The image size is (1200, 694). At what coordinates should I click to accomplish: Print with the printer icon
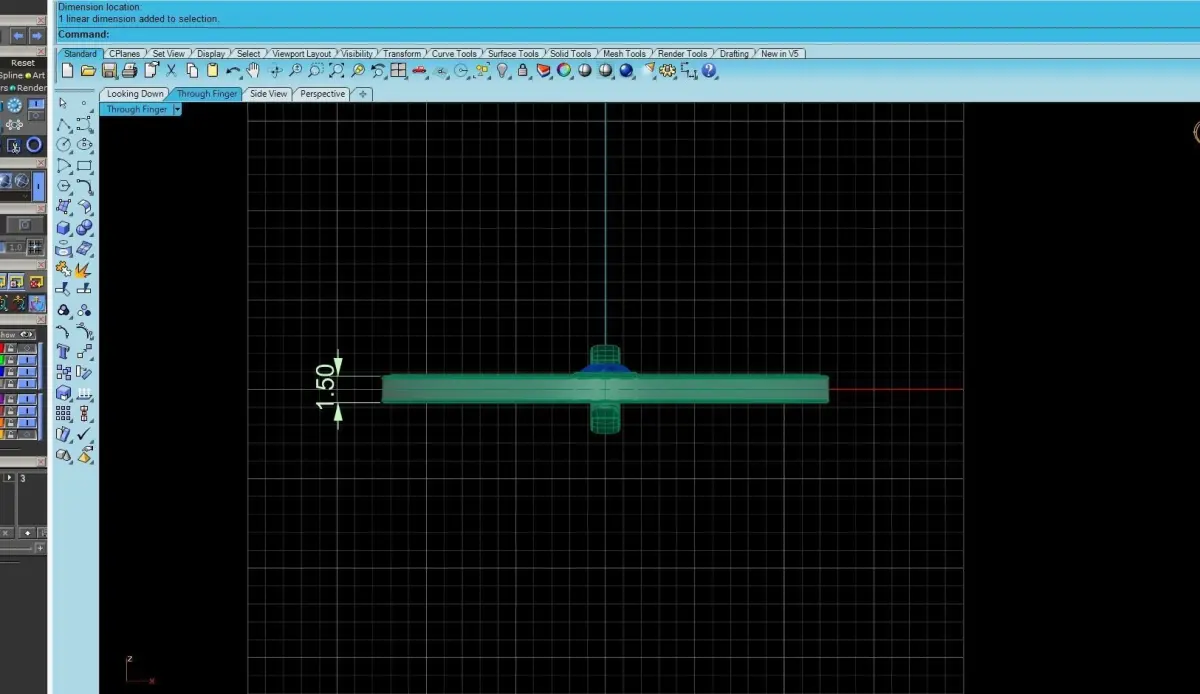coord(130,71)
